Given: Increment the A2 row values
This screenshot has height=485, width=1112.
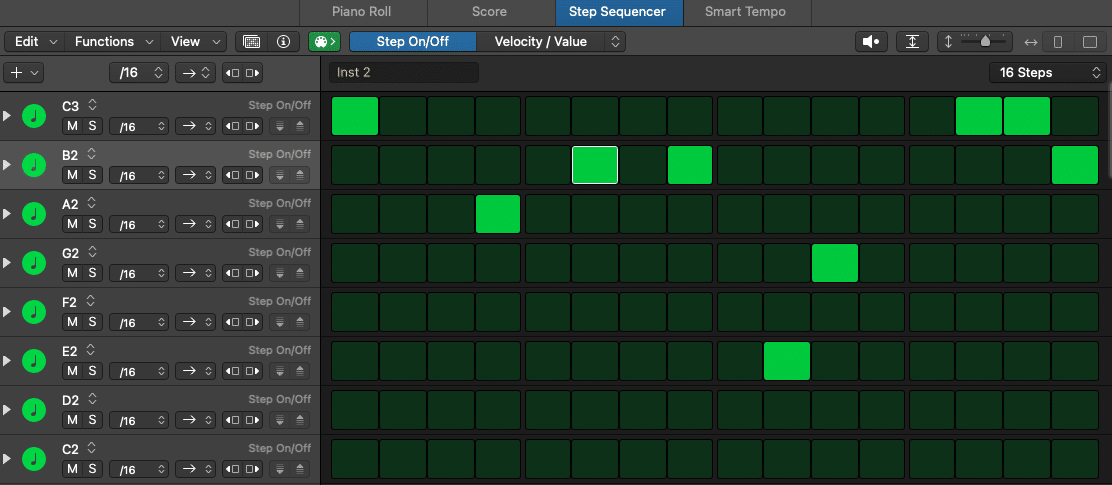Looking at the screenshot, I should click(x=300, y=224).
